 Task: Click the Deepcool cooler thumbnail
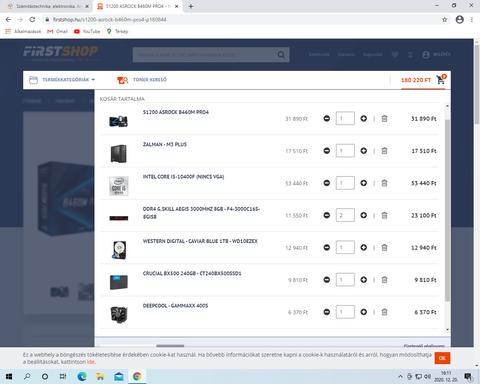119,315
